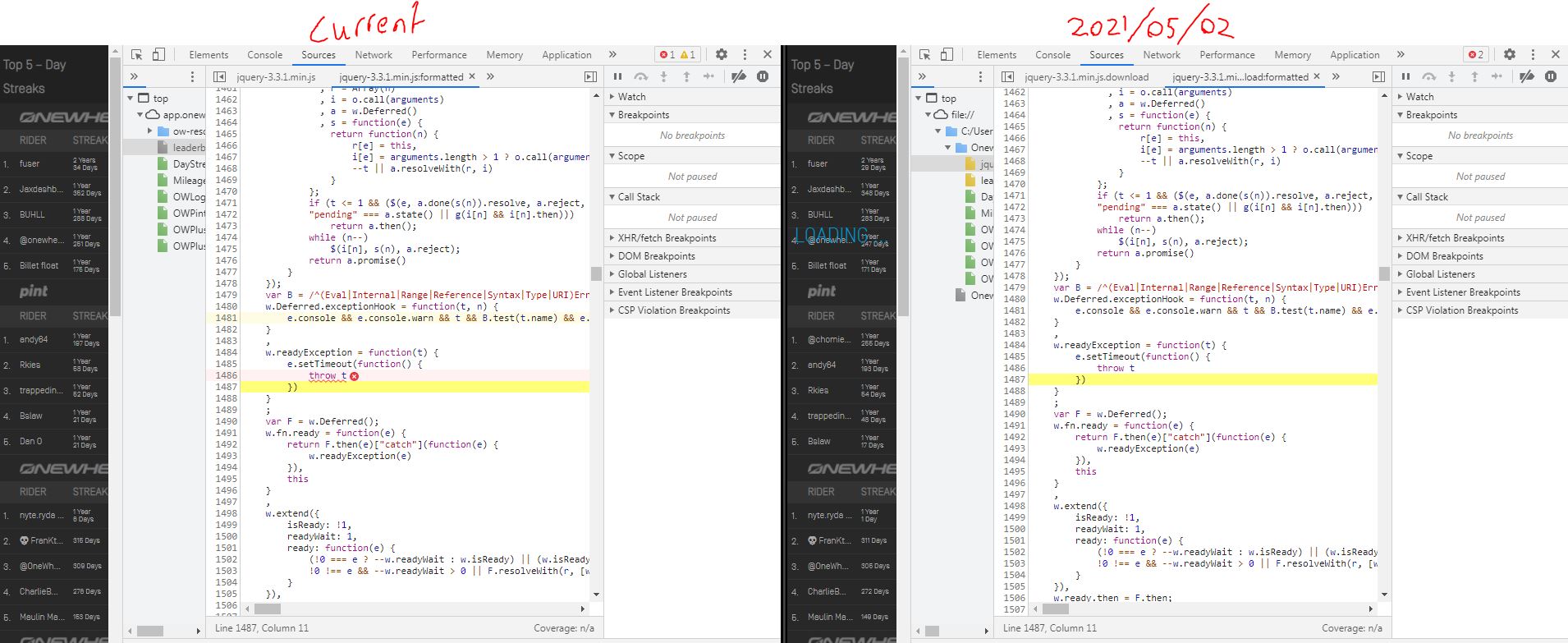Image resolution: width=1568 pixels, height=643 pixels.
Task: Click pause script execution in left DevTools
Action: 618,76
